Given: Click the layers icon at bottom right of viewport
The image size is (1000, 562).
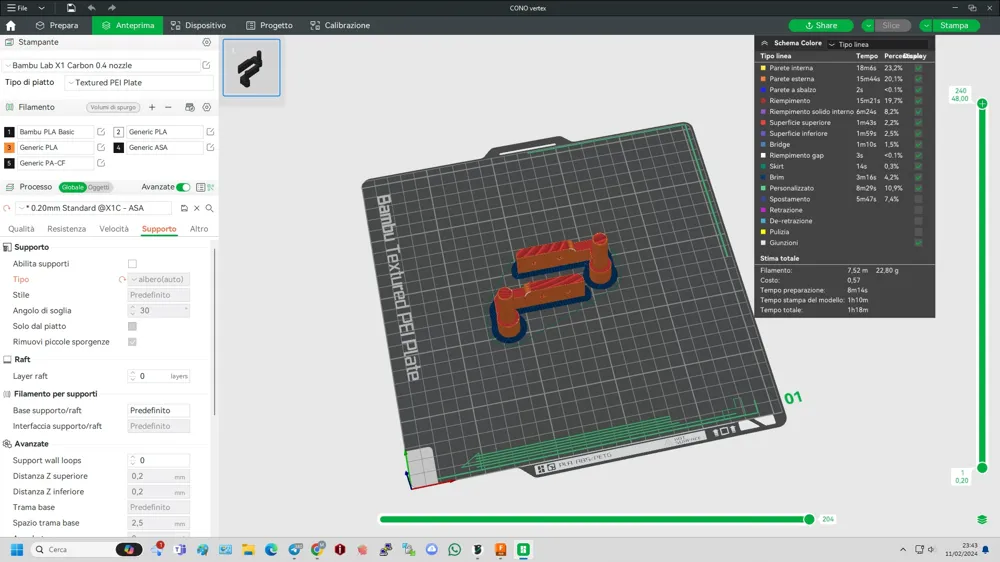Looking at the screenshot, I should (982, 520).
